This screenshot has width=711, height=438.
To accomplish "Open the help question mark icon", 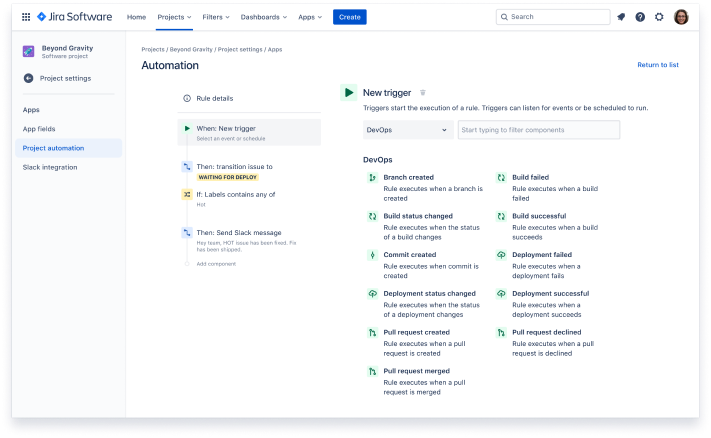I will pos(640,17).
